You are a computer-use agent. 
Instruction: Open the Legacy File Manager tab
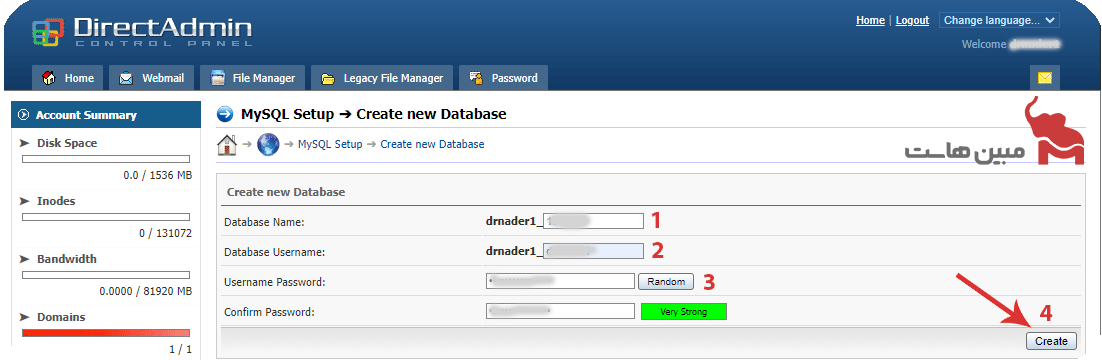(382, 78)
